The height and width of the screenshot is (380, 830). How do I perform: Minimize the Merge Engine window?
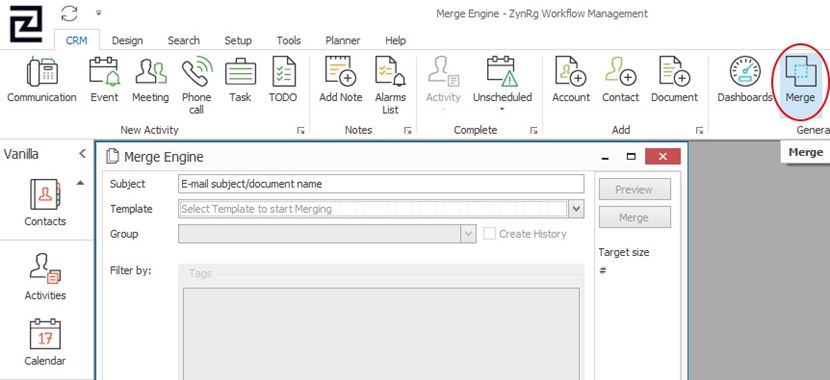pos(606,157)
